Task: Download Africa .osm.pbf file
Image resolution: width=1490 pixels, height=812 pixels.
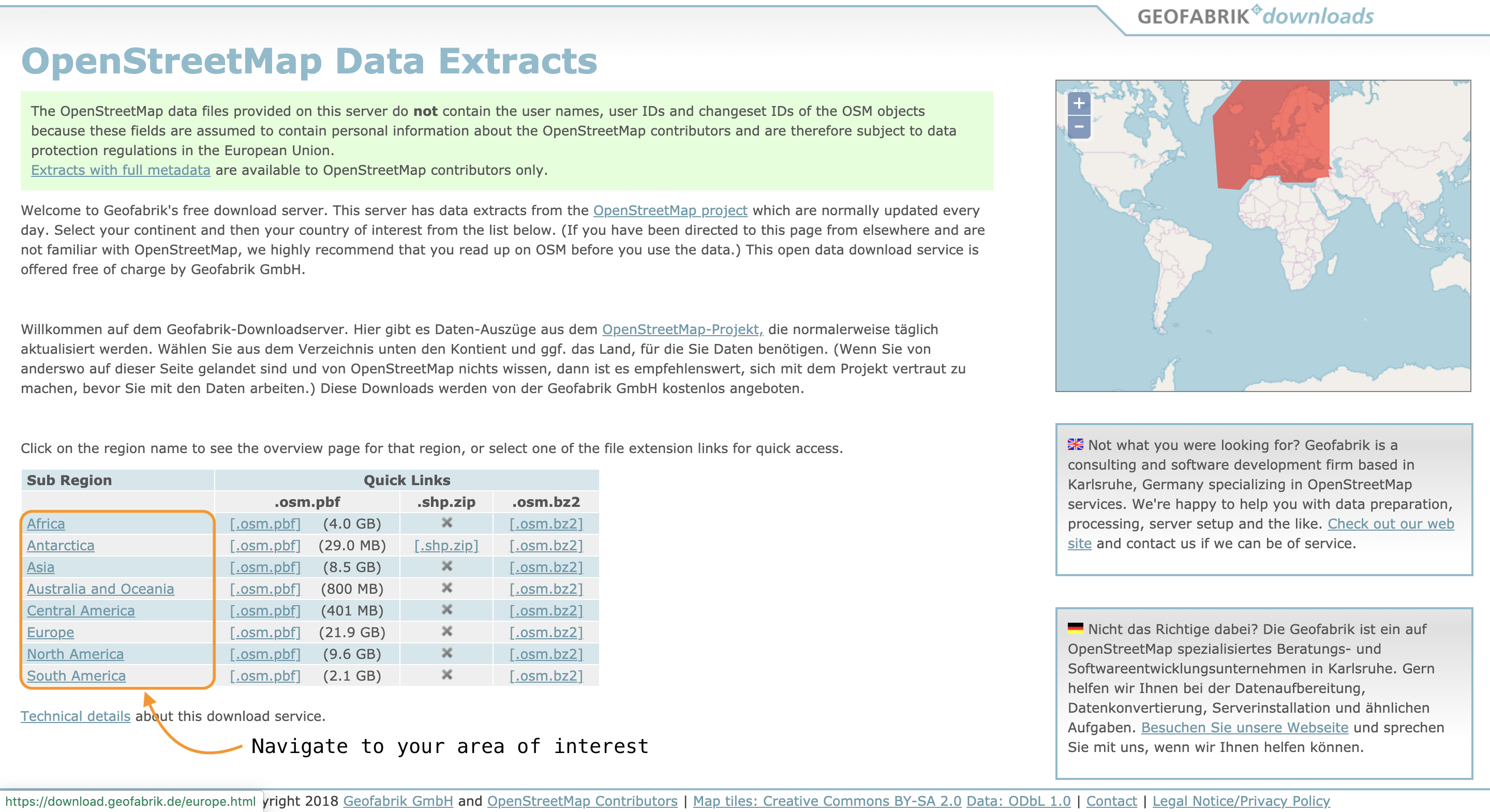Action: [265, 523]
